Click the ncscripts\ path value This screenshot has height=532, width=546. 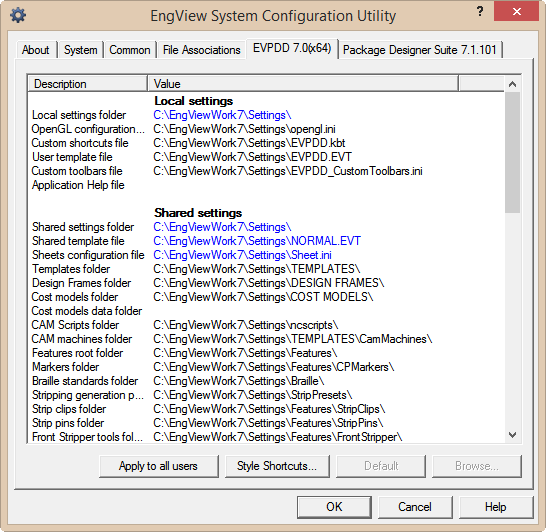click(245, 325)
